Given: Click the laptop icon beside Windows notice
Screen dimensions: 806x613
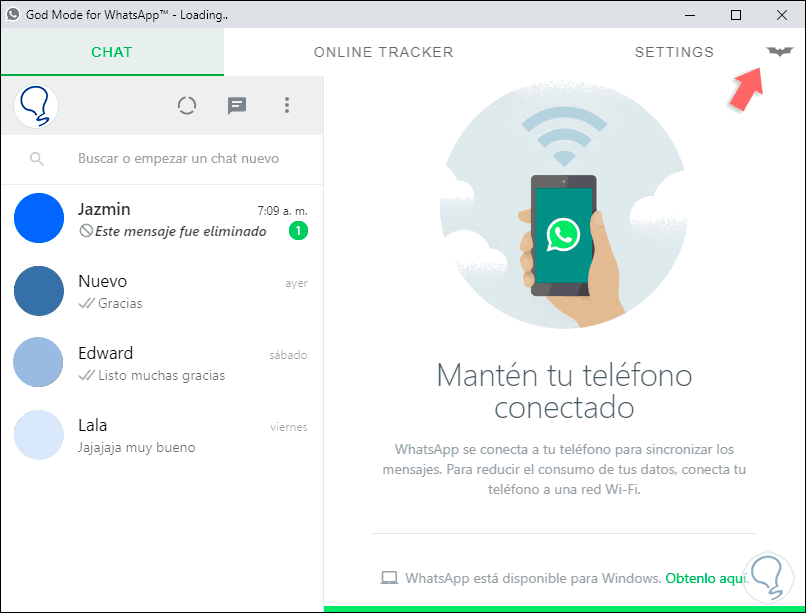Looking at the screenshot, I should click(389, 578).
